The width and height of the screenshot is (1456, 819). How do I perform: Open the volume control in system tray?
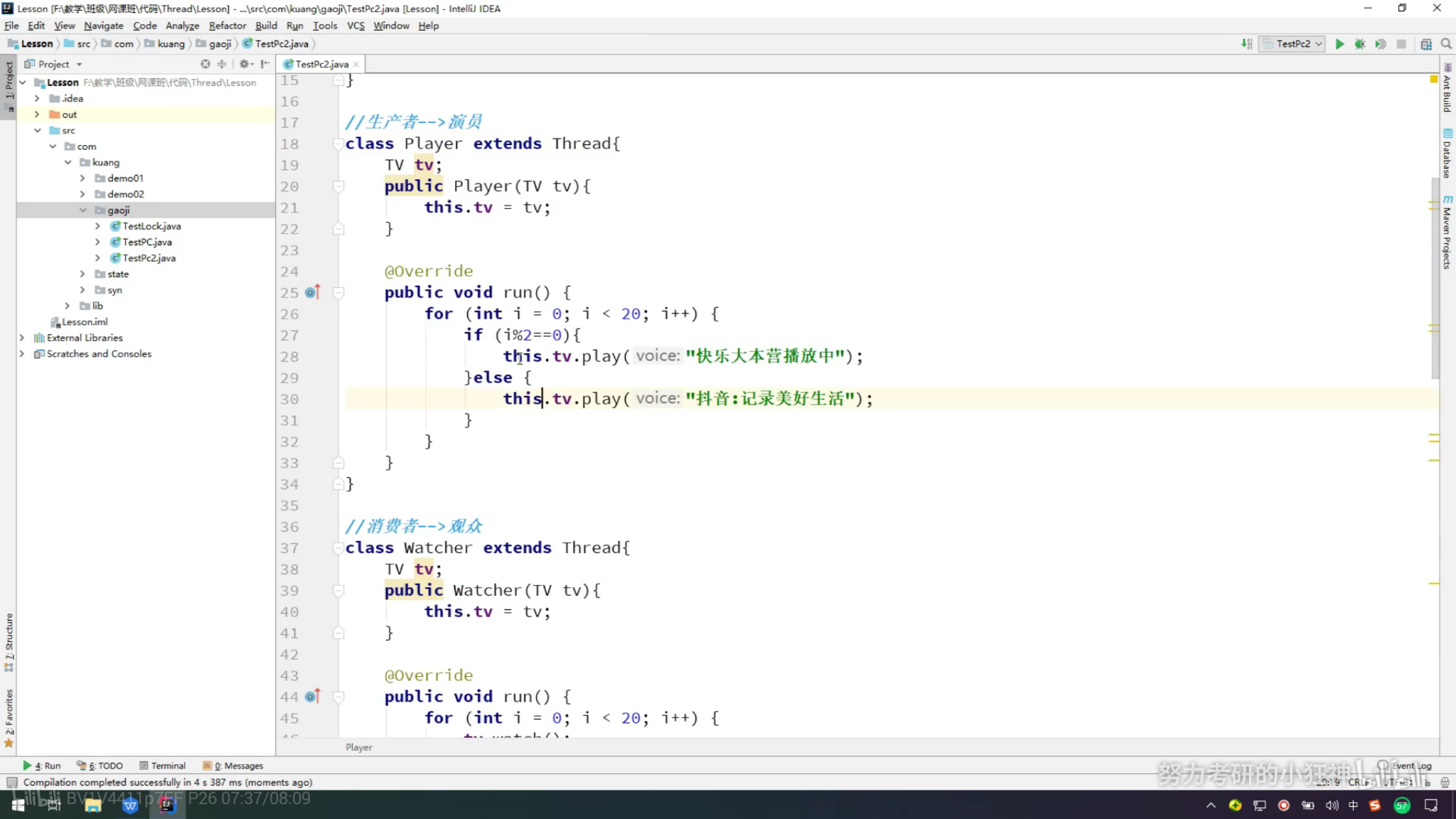1332,805
